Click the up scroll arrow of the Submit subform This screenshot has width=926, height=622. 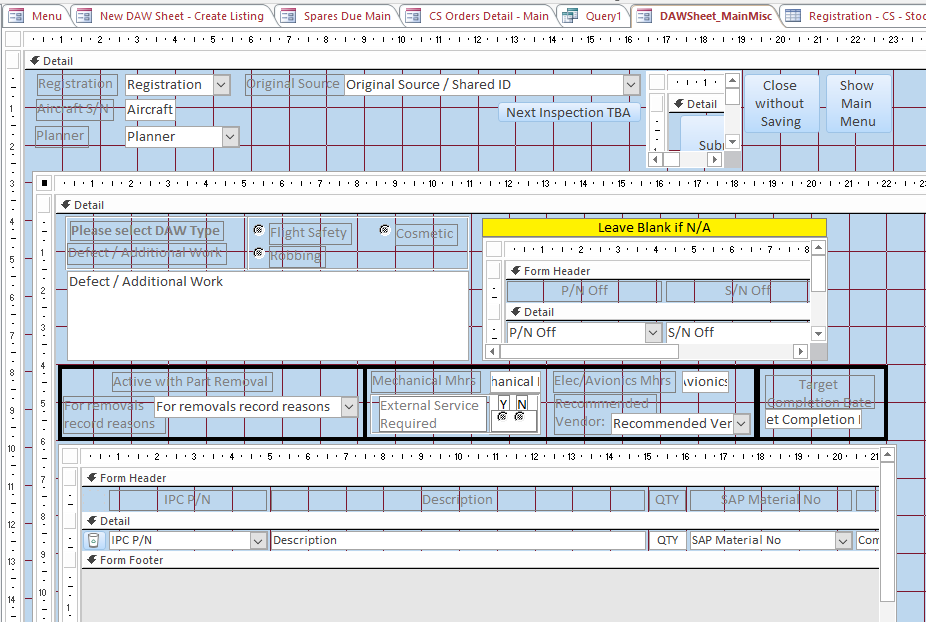point(732,81)
